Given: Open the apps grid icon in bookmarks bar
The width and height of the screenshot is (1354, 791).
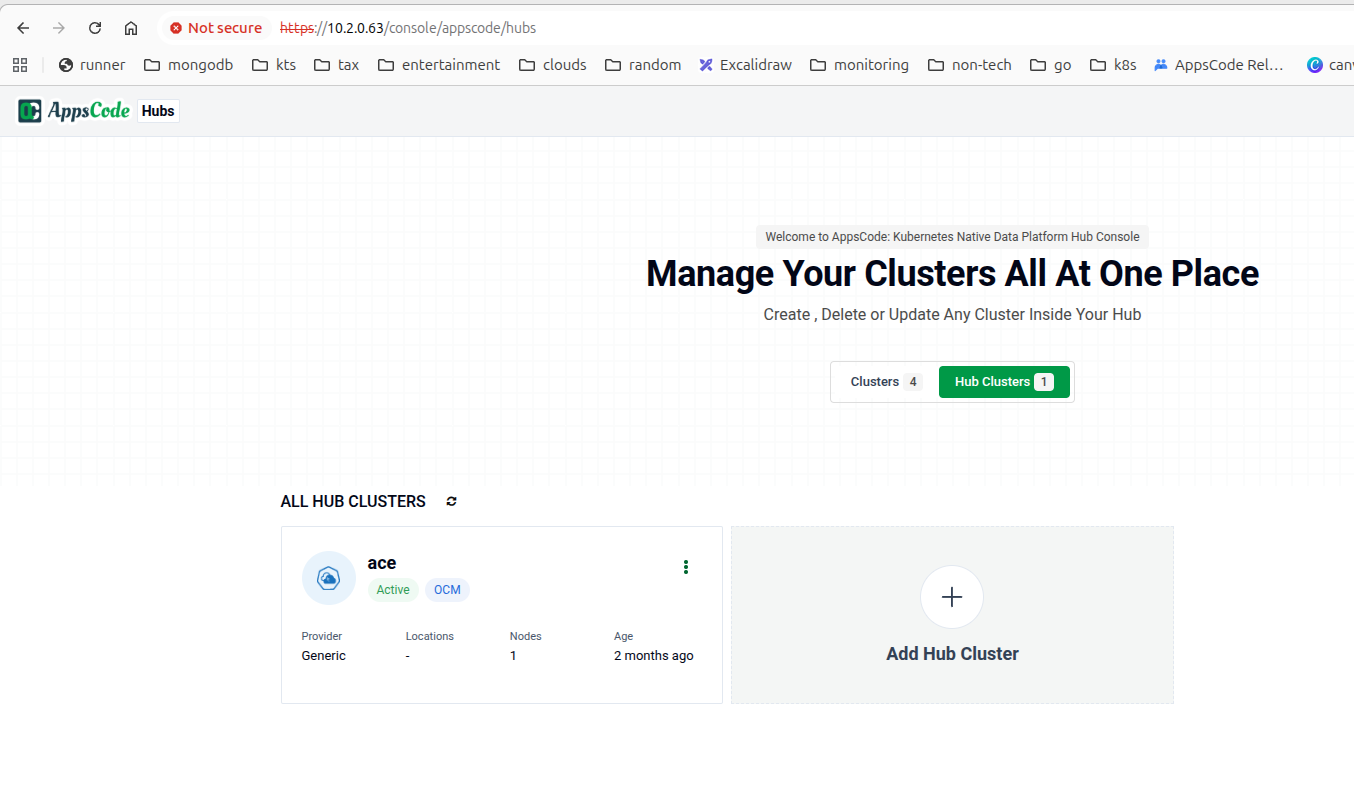Looking at the screenshot, I should tap(19, 65).
